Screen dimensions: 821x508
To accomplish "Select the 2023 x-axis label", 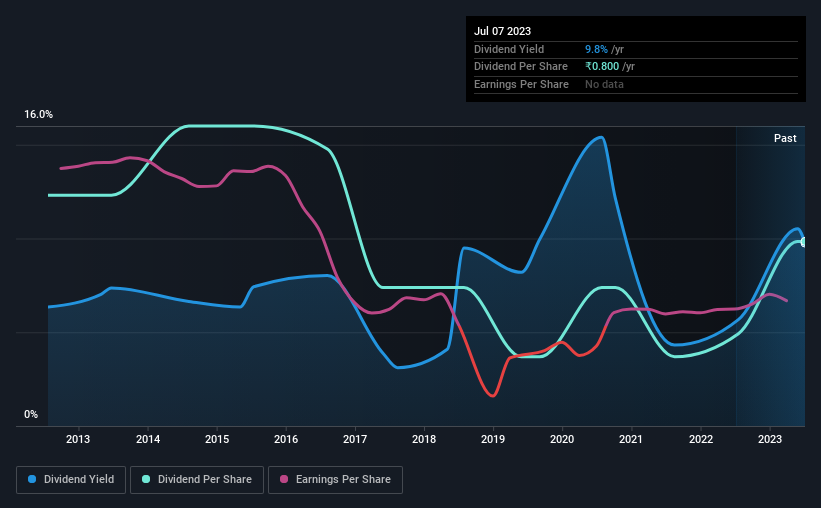I will [770, 439].
